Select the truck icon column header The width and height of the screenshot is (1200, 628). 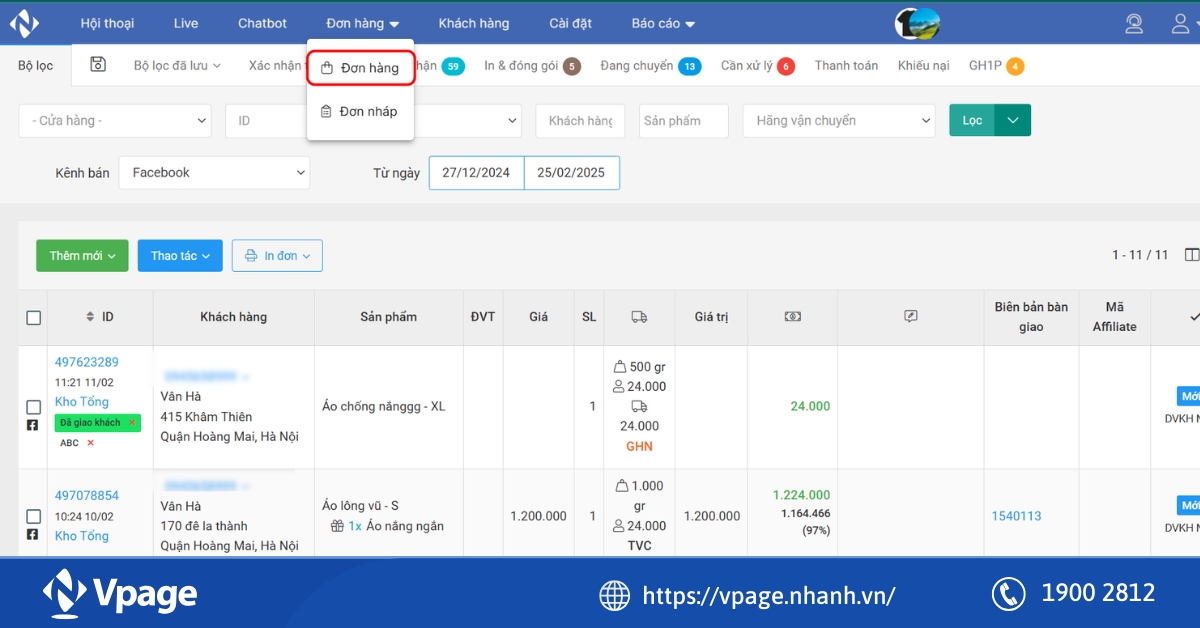(639, 317)
